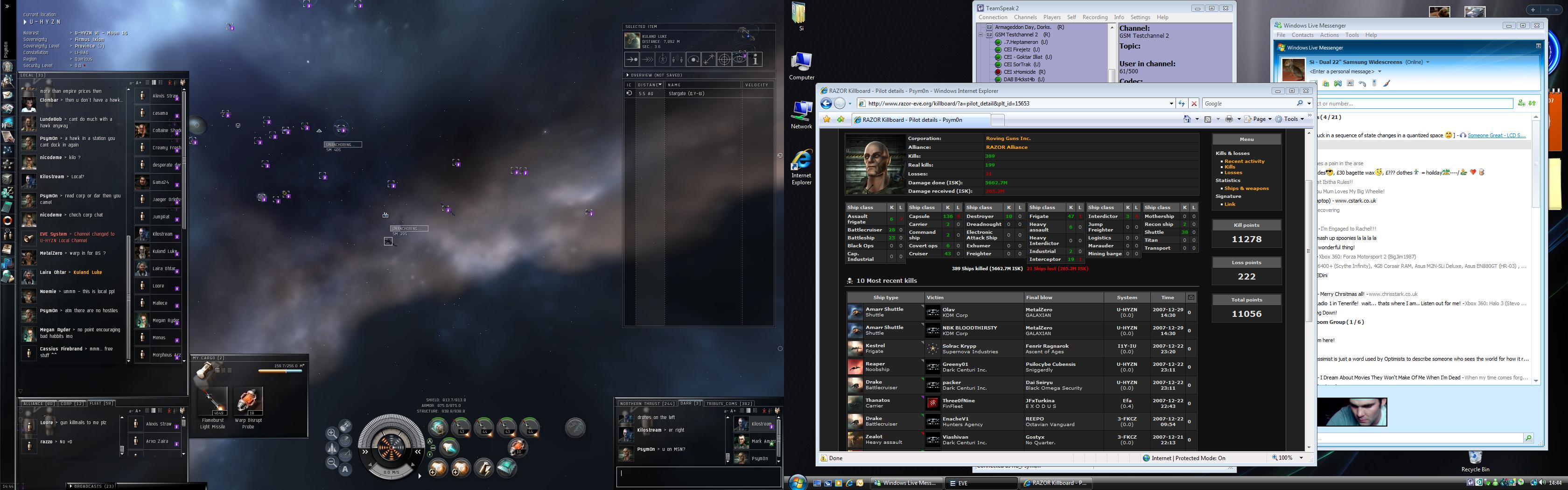Viewport: 1568px width, 490px height.
Task: Switch to the Corp [12] chat tab
Action: (72, 404)
